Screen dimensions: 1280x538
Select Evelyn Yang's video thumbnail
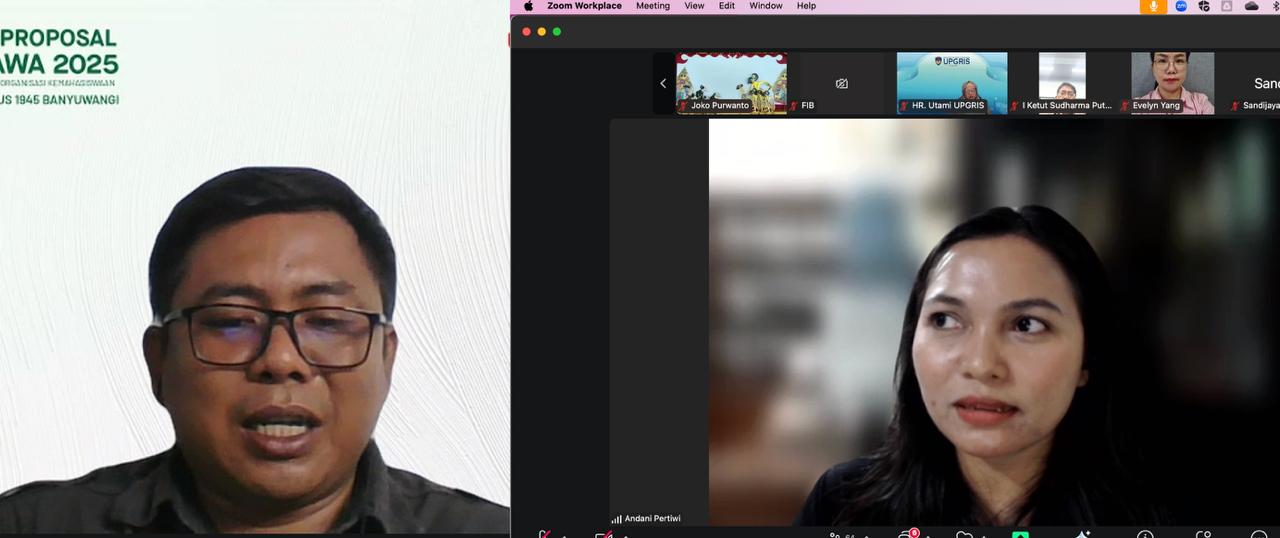tap(1172, 83)
